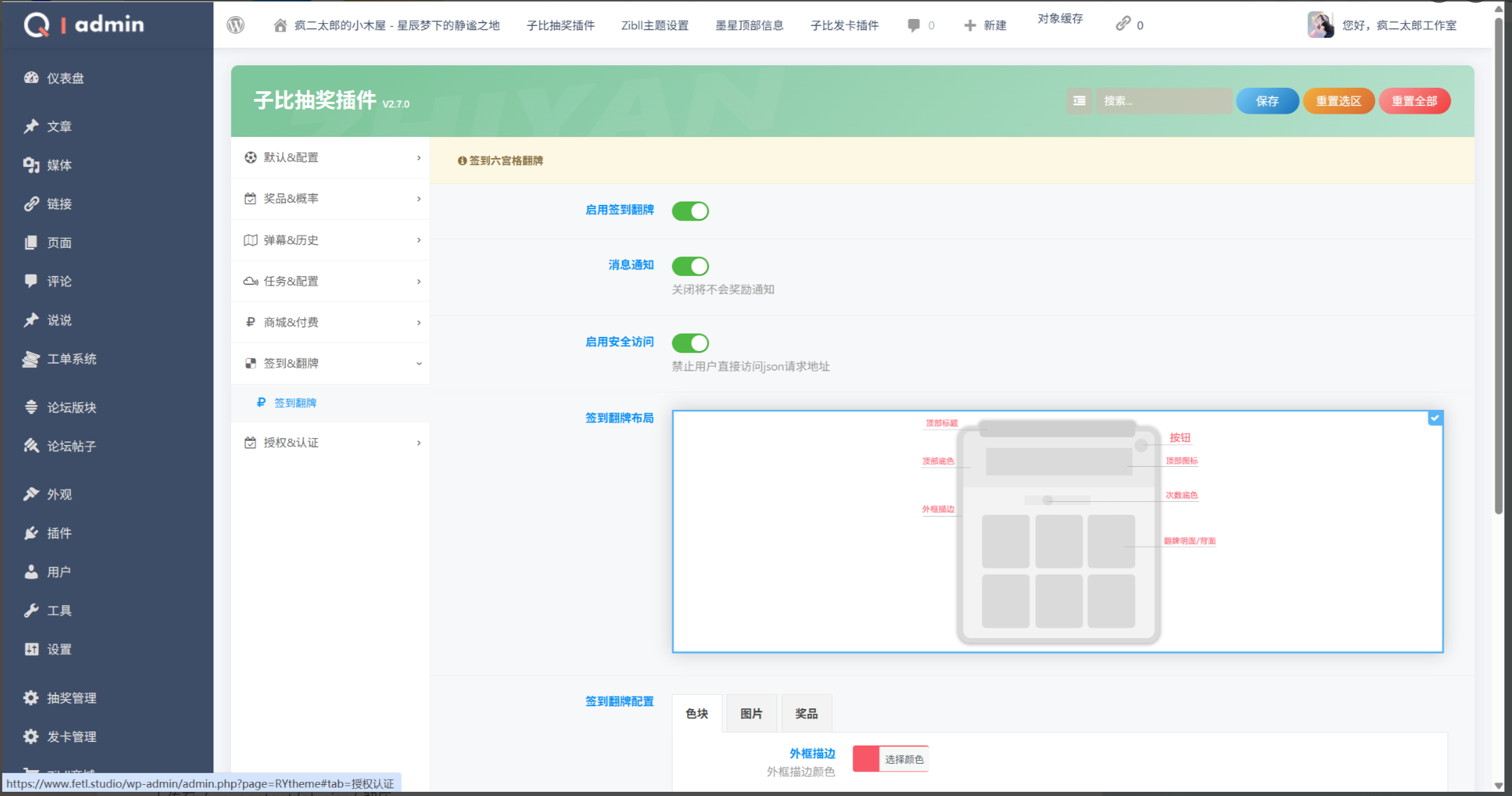Click the link icon in the admin bar
This screenshot has height=796, width=1512.
(x=1123, y=24)
